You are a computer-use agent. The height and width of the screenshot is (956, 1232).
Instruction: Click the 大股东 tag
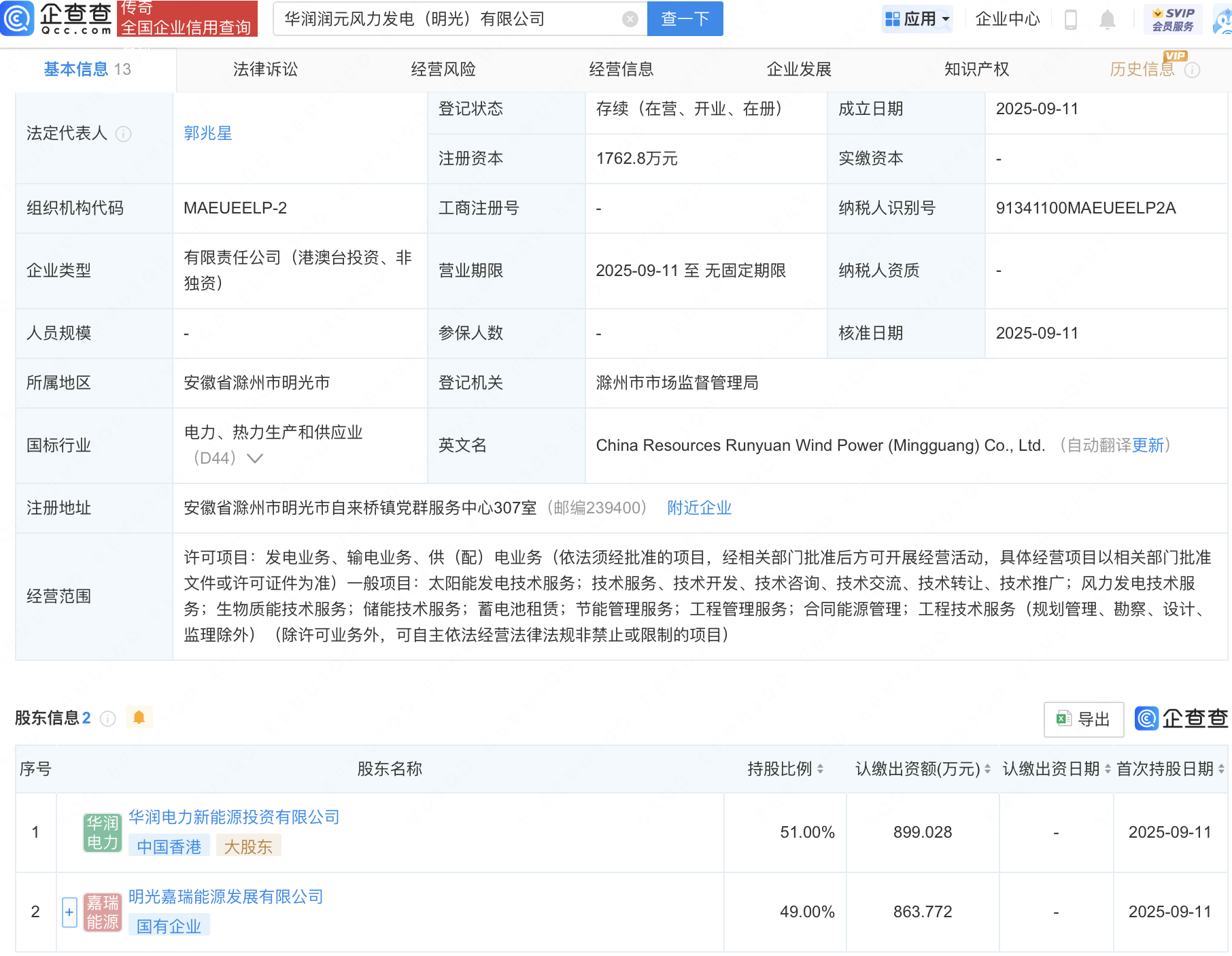click(x=248, y=847)
